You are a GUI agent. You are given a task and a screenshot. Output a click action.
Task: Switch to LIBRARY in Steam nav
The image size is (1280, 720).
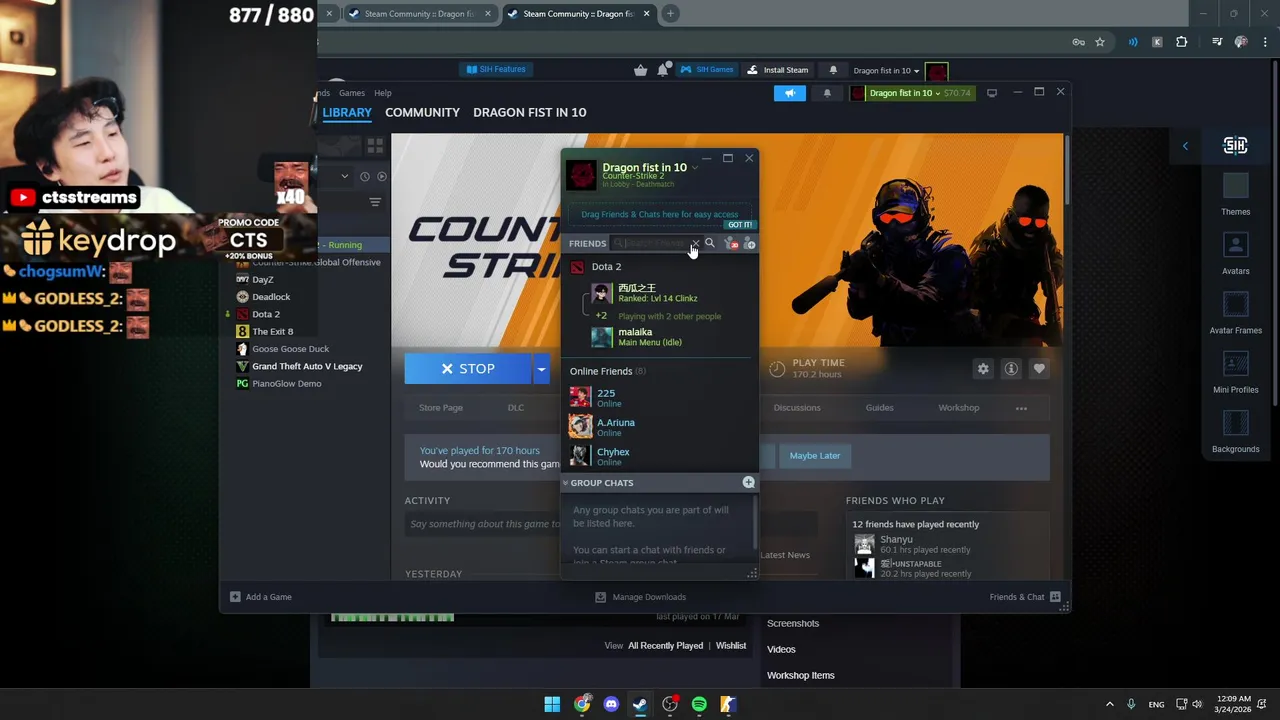tap(347, 112)
